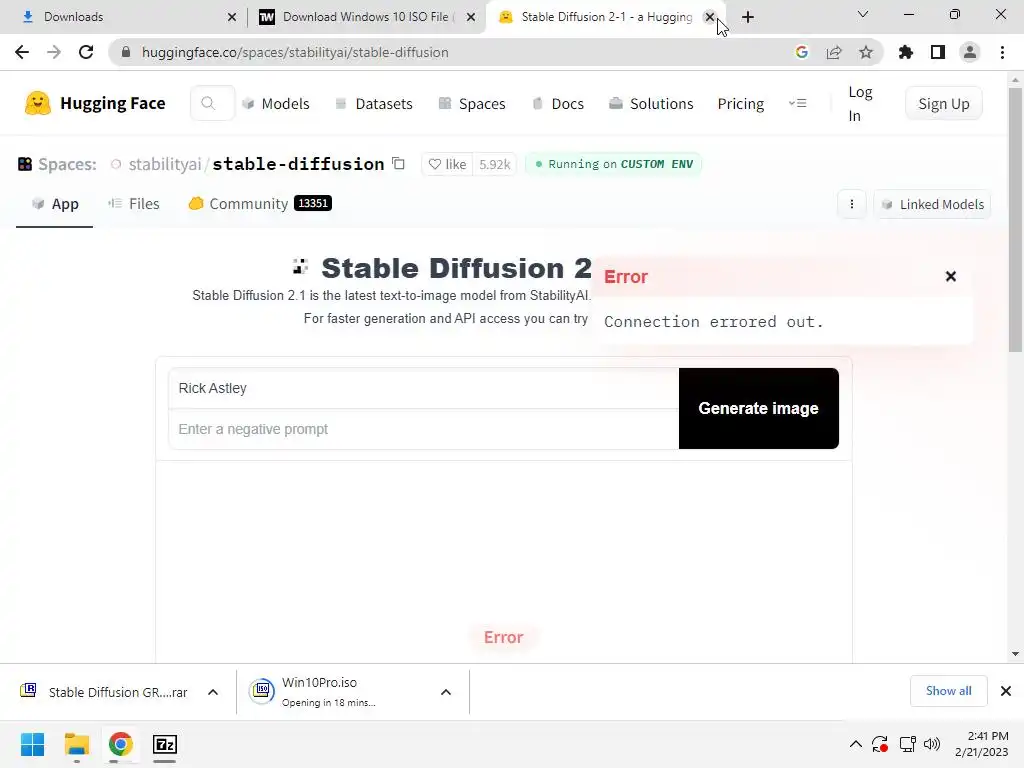Dismiss the Error notification
The height and width of the screenshot is (768, 1024).
(x=951, y=276)
